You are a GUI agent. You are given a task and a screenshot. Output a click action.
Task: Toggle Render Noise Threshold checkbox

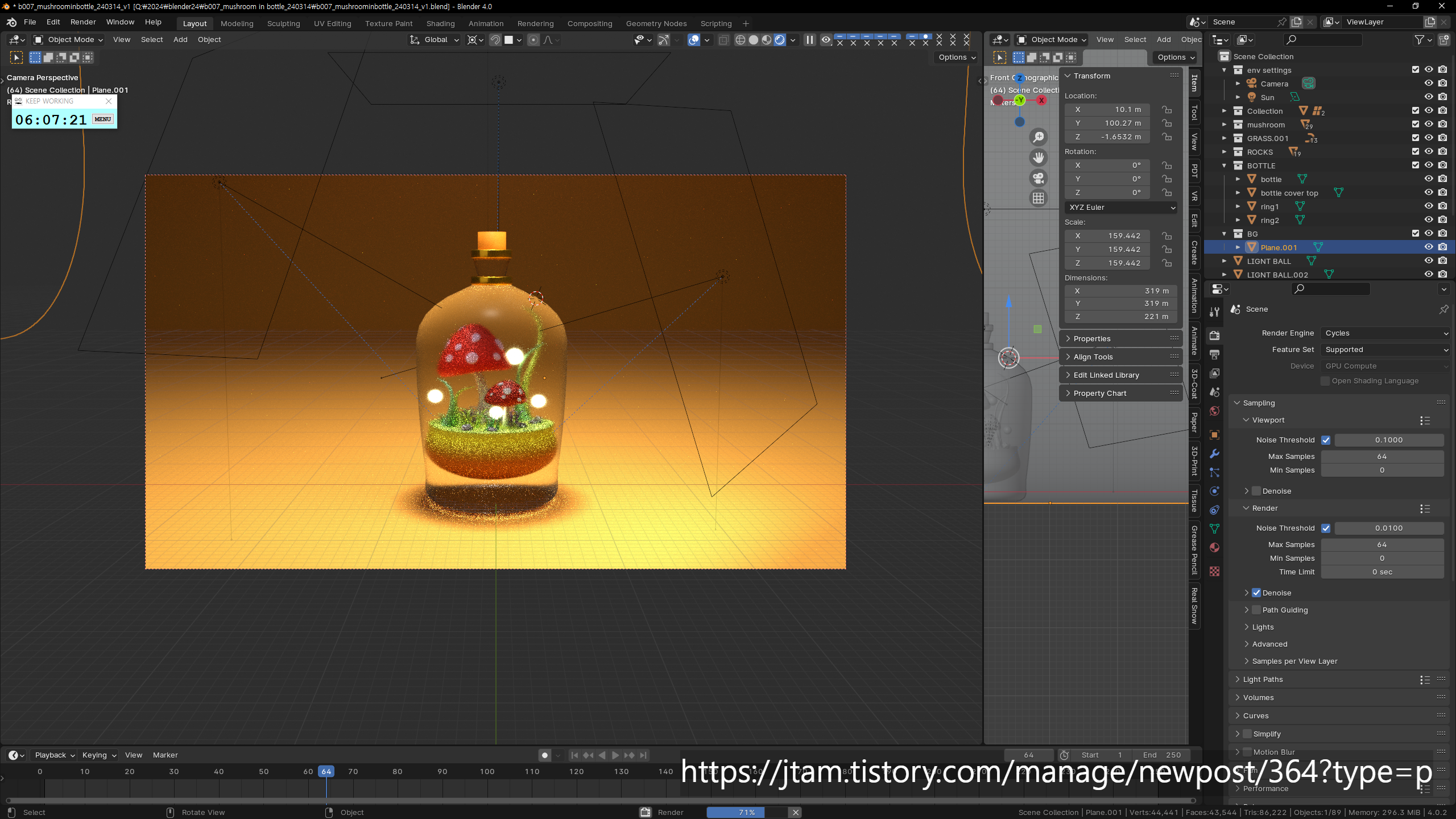pyautogui.click(x=1326, y=528)
